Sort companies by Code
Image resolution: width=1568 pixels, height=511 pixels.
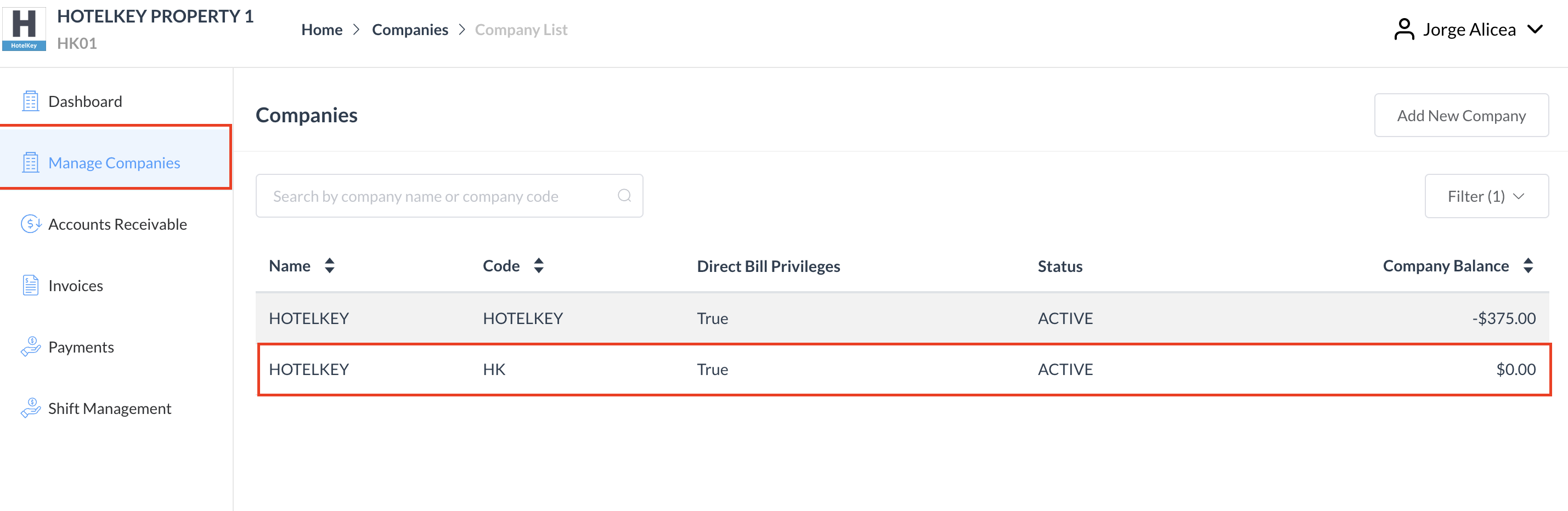pos(539,265)
